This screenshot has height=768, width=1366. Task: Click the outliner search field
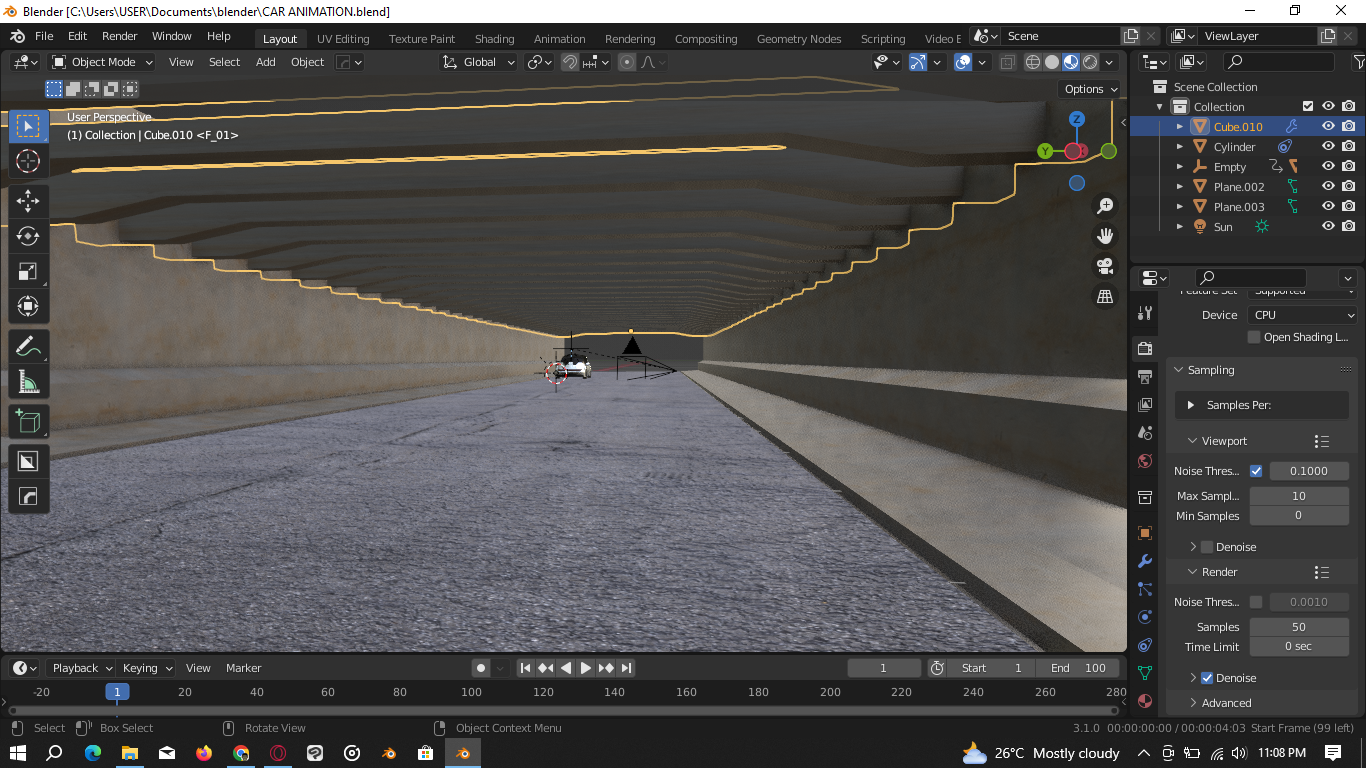(1279, 62)
